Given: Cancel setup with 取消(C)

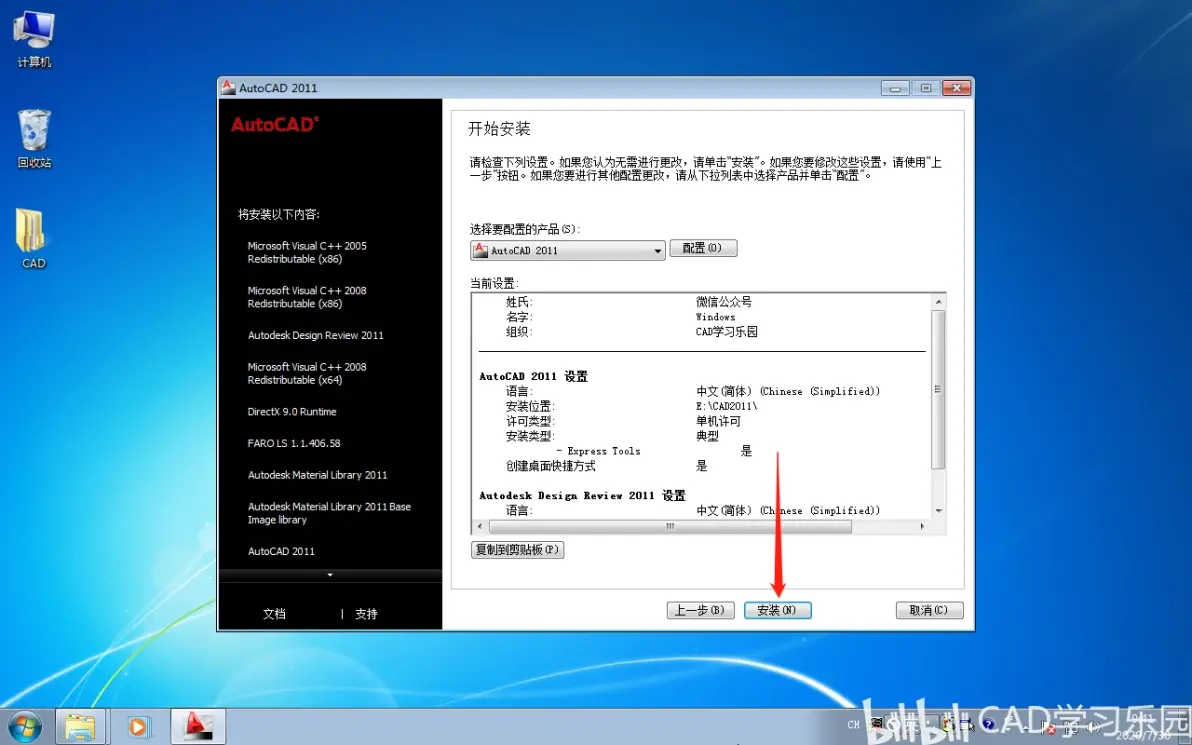Looking at the screenshot, I should (x=929, y=610).
